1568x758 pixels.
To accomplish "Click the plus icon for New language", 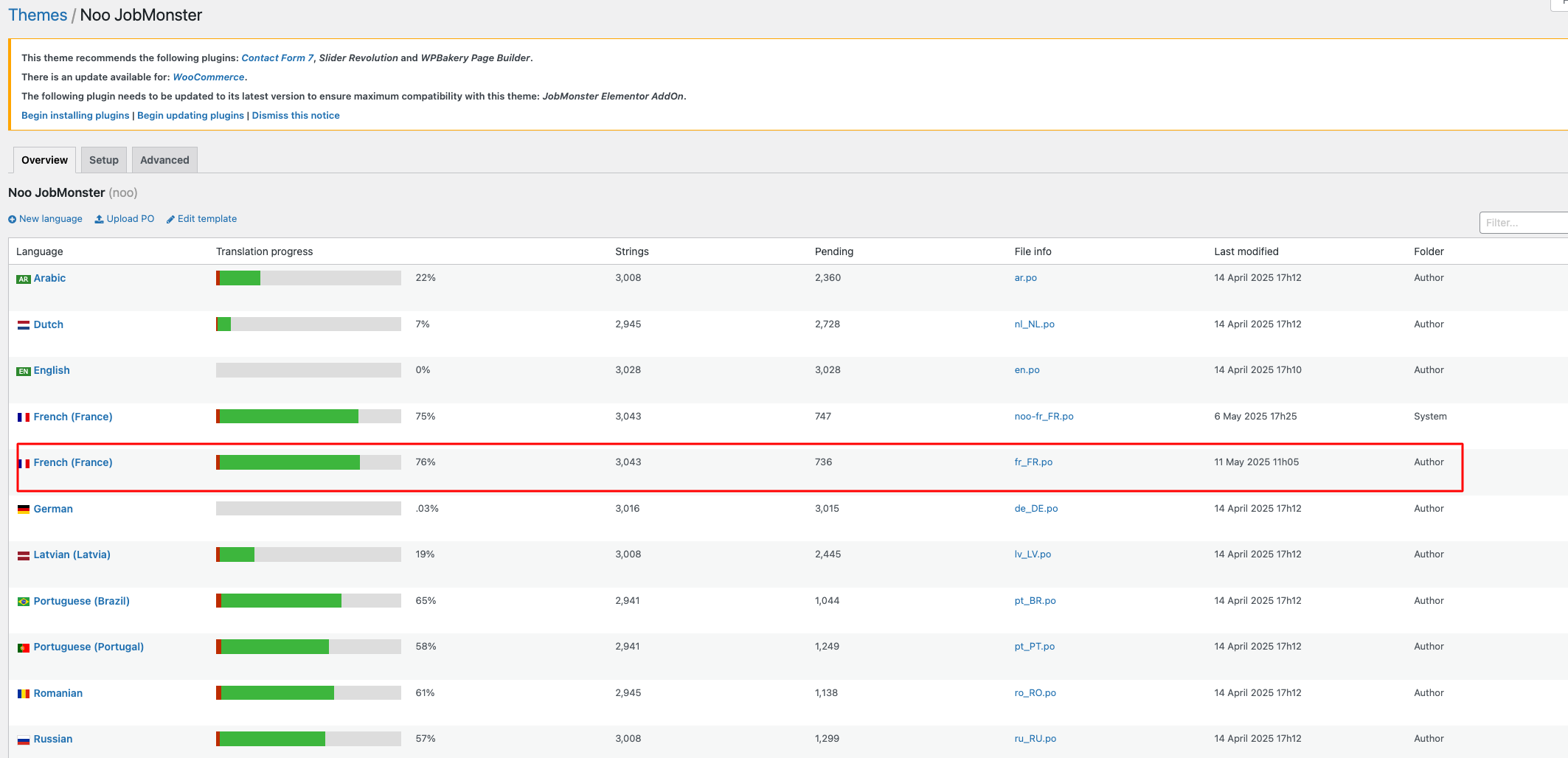I will [12, 219].
